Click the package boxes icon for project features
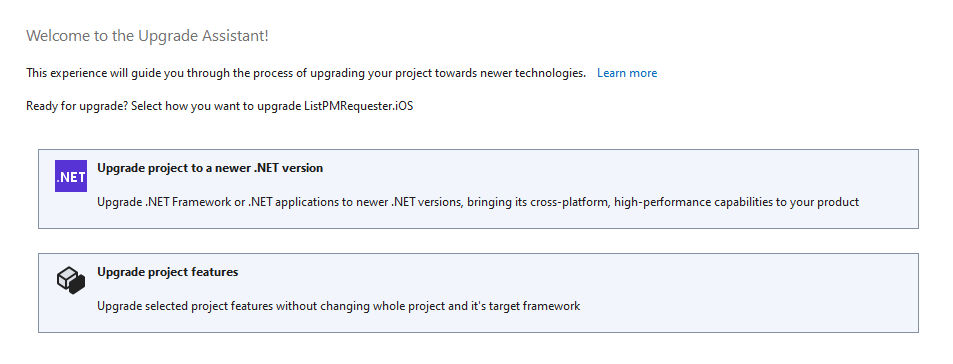 (71, 280)
